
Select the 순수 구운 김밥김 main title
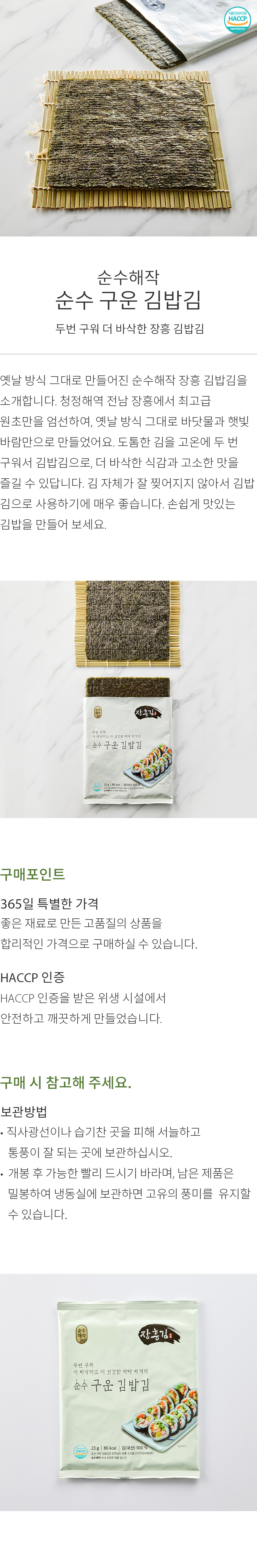128,299
